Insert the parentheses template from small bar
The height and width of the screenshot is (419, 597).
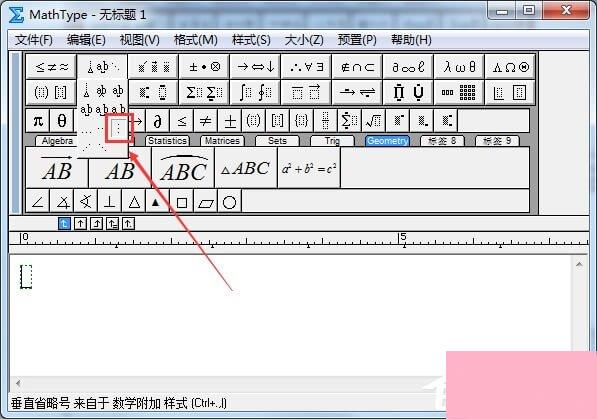(254, 121)
